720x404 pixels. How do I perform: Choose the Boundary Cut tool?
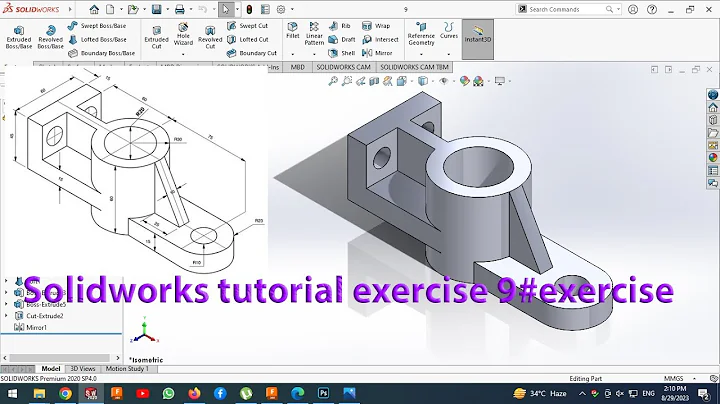coord(252,53)
